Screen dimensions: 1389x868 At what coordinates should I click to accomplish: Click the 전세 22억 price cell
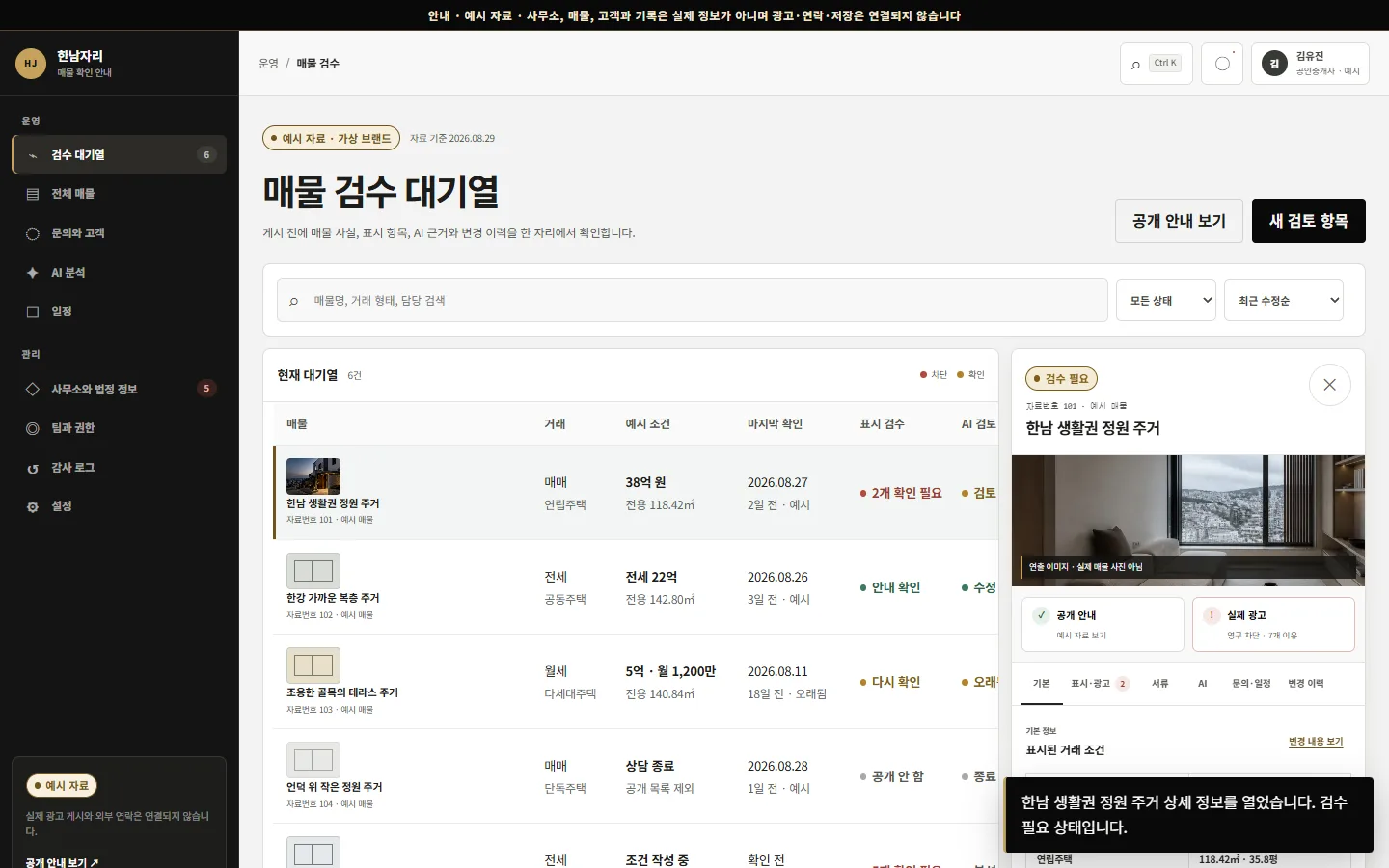click(651, 577)
